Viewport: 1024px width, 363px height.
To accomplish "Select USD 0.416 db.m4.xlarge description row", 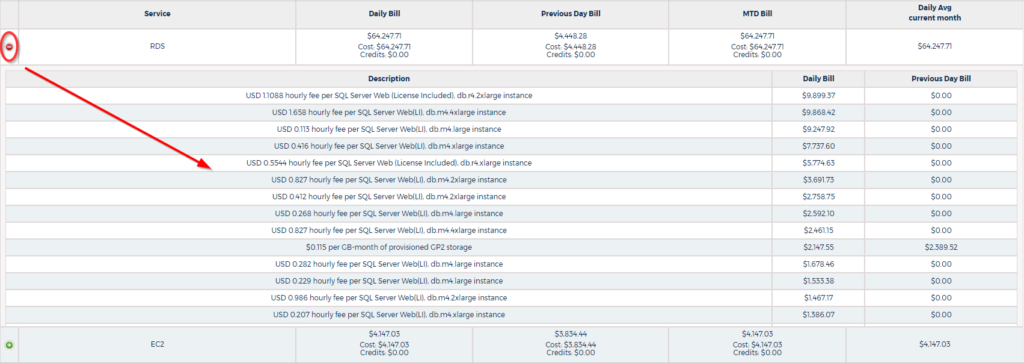I will 389,146.
